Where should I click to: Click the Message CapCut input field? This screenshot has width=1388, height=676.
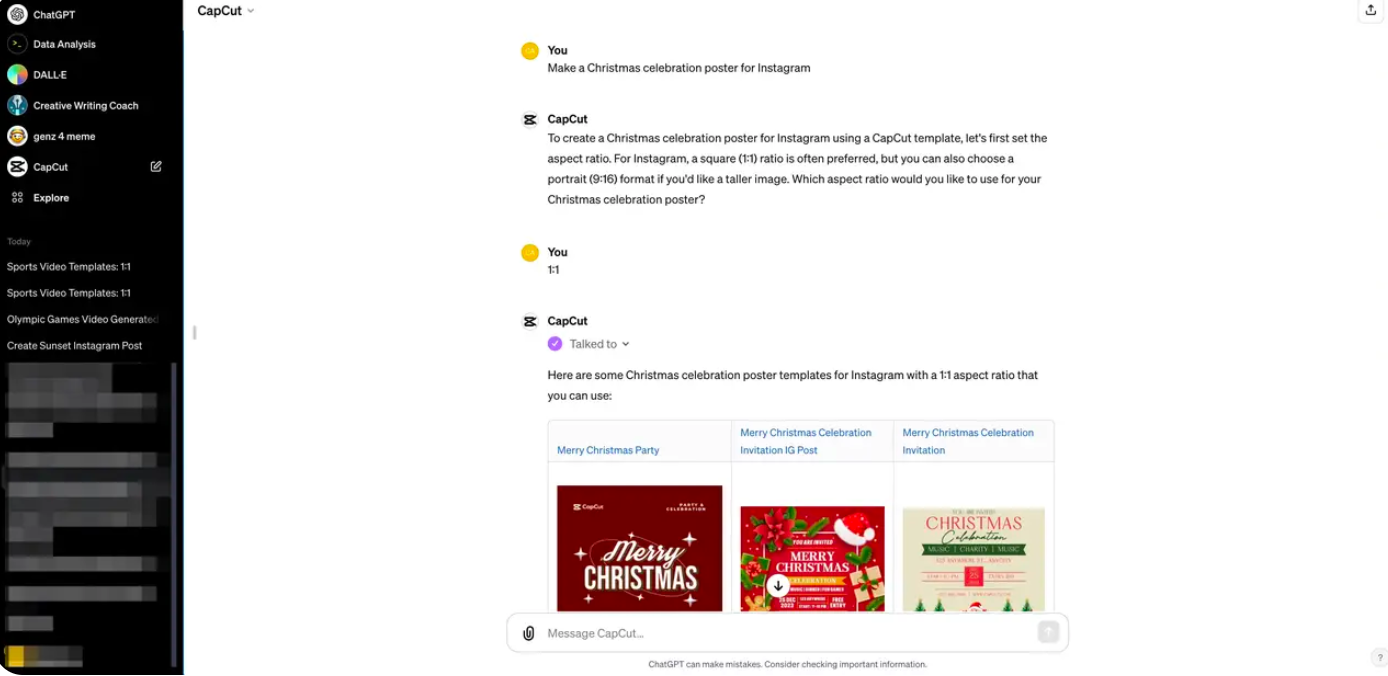(787, 633)
